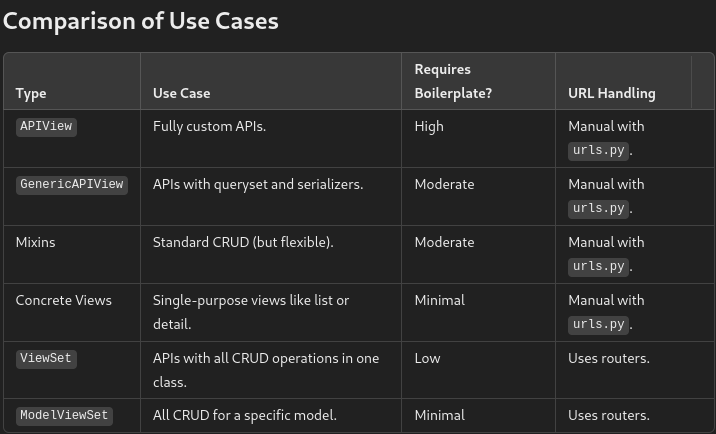Click the Low boilerplate value
This screenshot has height=434, width=716.
click(427, 358)
